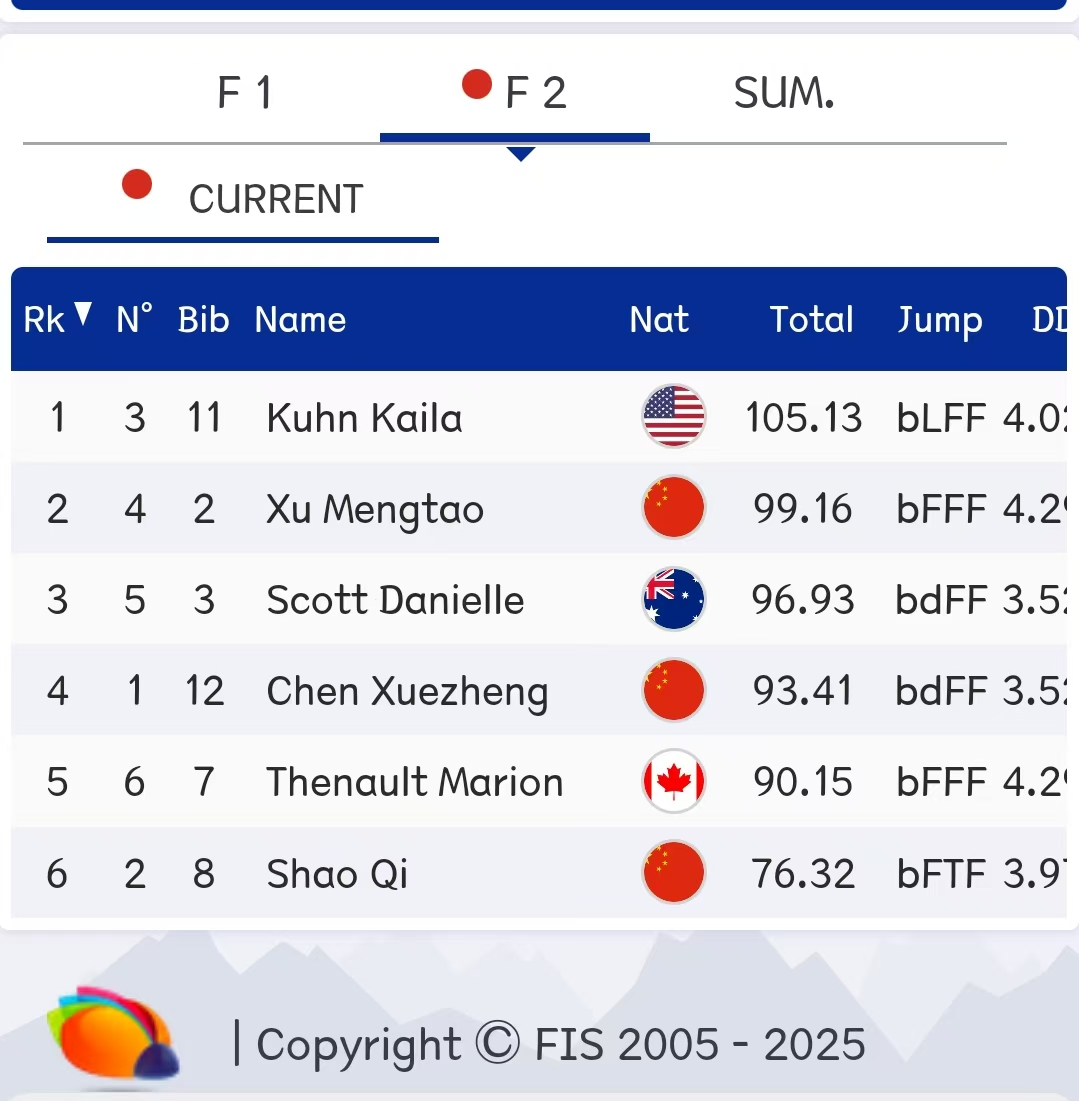Open athlete Xu Mengtao's name link
This screenshot has height=1101, width=1079.
375,509
